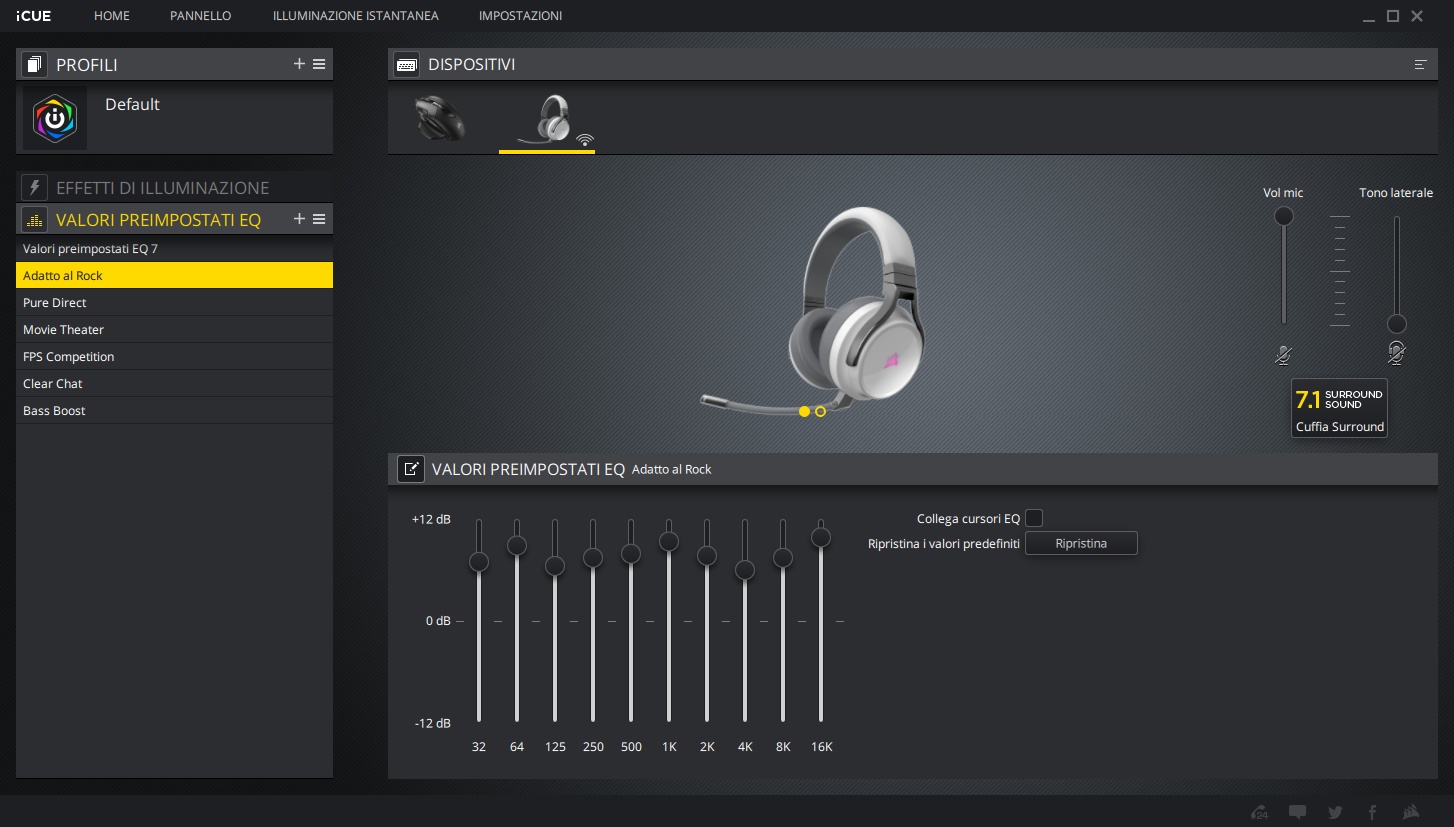Click the 500 Hz EQ slider knob

click(631, 553)
